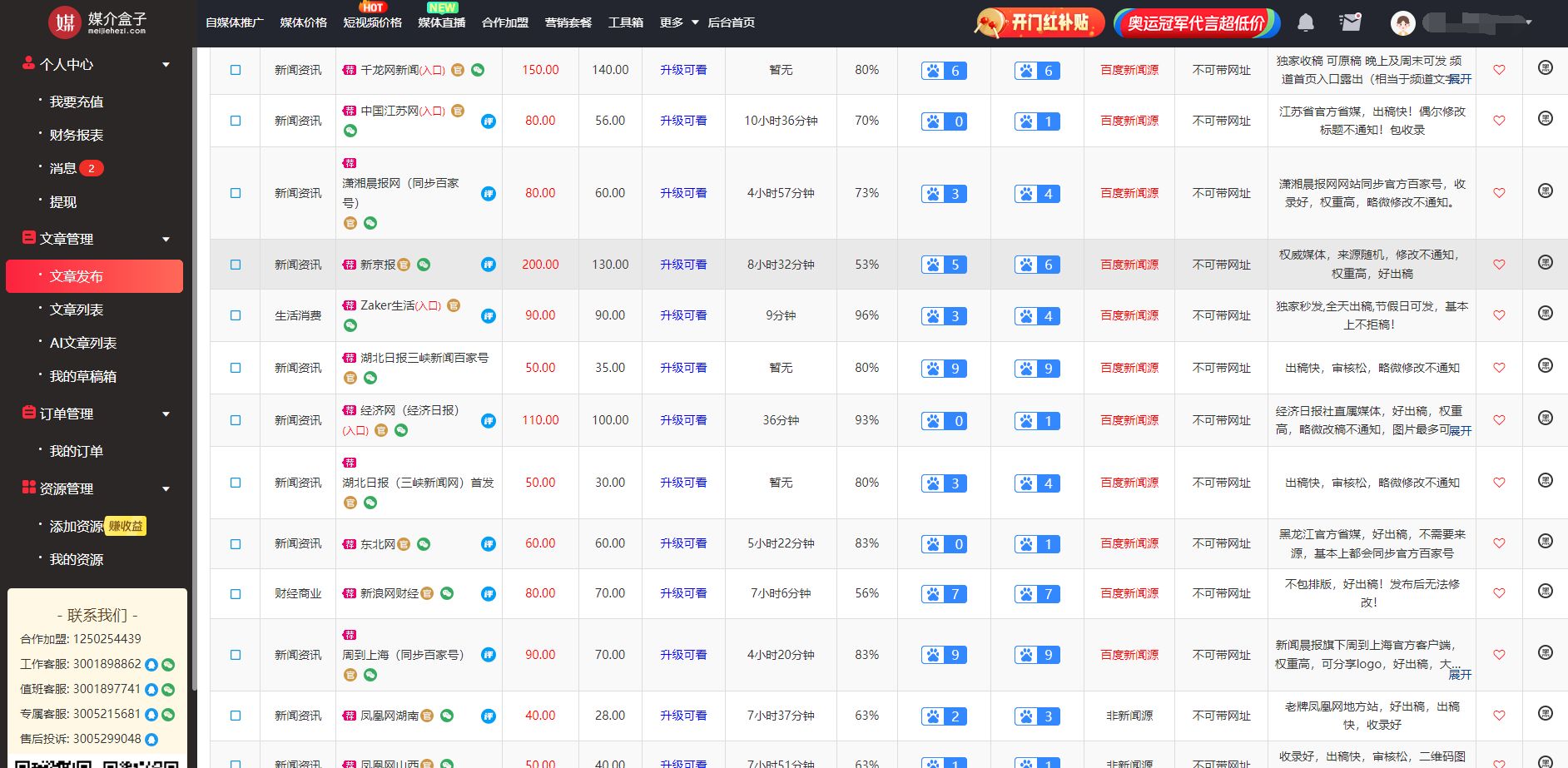This screenshot has height=768, width=1568.
Task: Open 添加资源 赚收益 in sidebar
Action: [97, 526]
